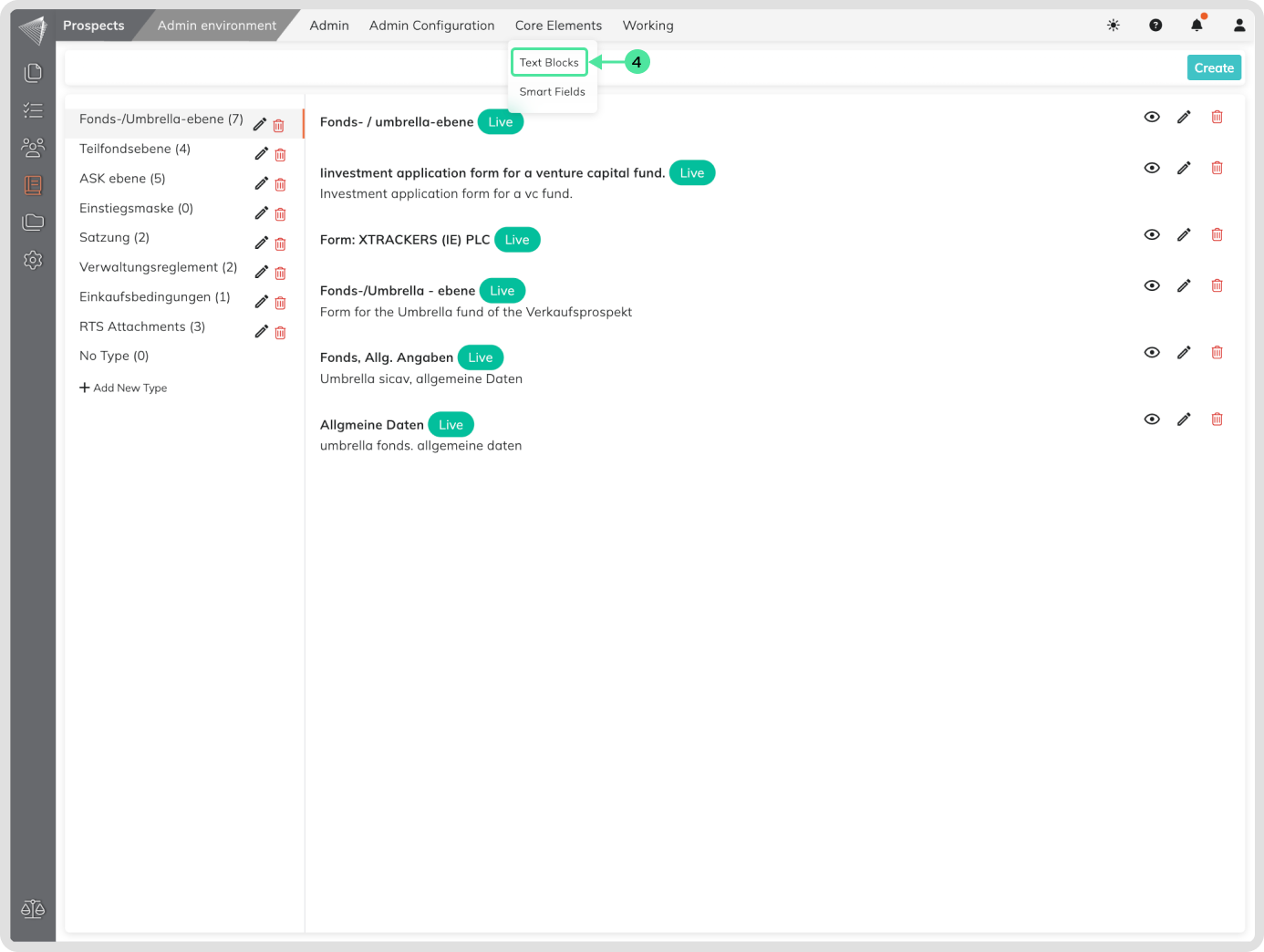The width and height of the screenshot is (1264, 952).
Task: Select the Teilfondsebene (4) type
Action: click(x=135, y=149)
